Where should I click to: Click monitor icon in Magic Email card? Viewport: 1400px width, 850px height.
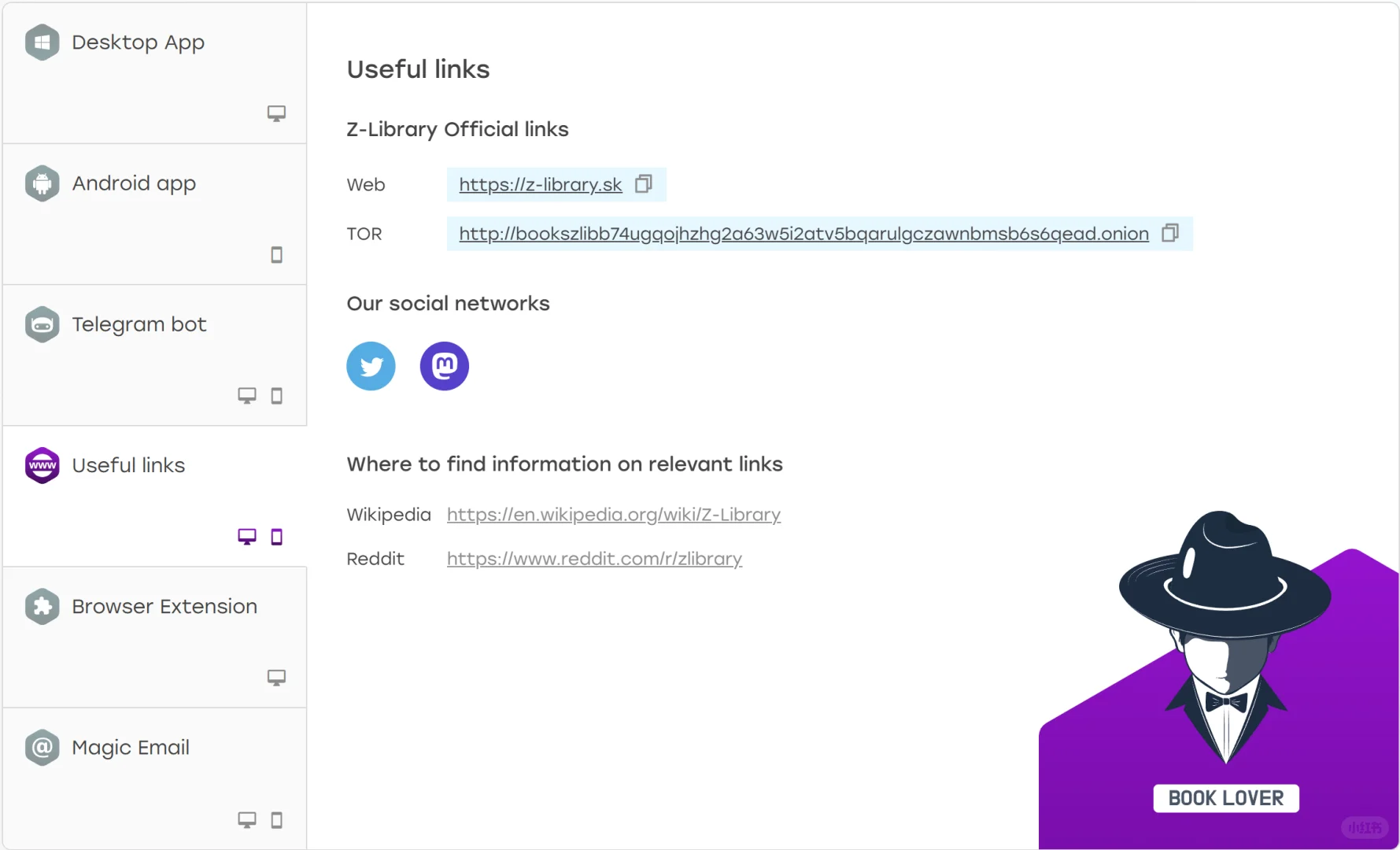(x=247, y=819)
